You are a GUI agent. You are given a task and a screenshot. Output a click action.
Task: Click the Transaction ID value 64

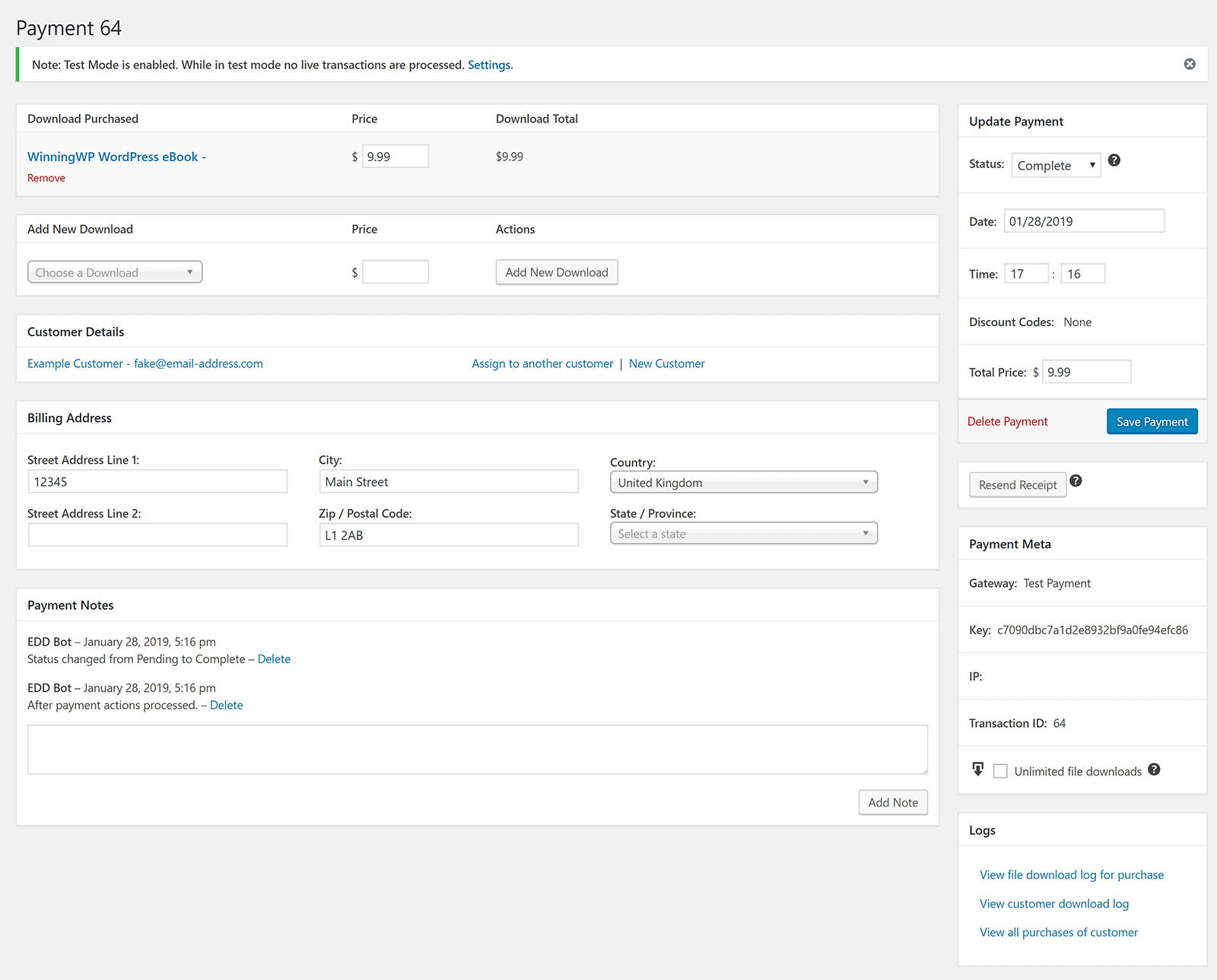[1060, 723]
